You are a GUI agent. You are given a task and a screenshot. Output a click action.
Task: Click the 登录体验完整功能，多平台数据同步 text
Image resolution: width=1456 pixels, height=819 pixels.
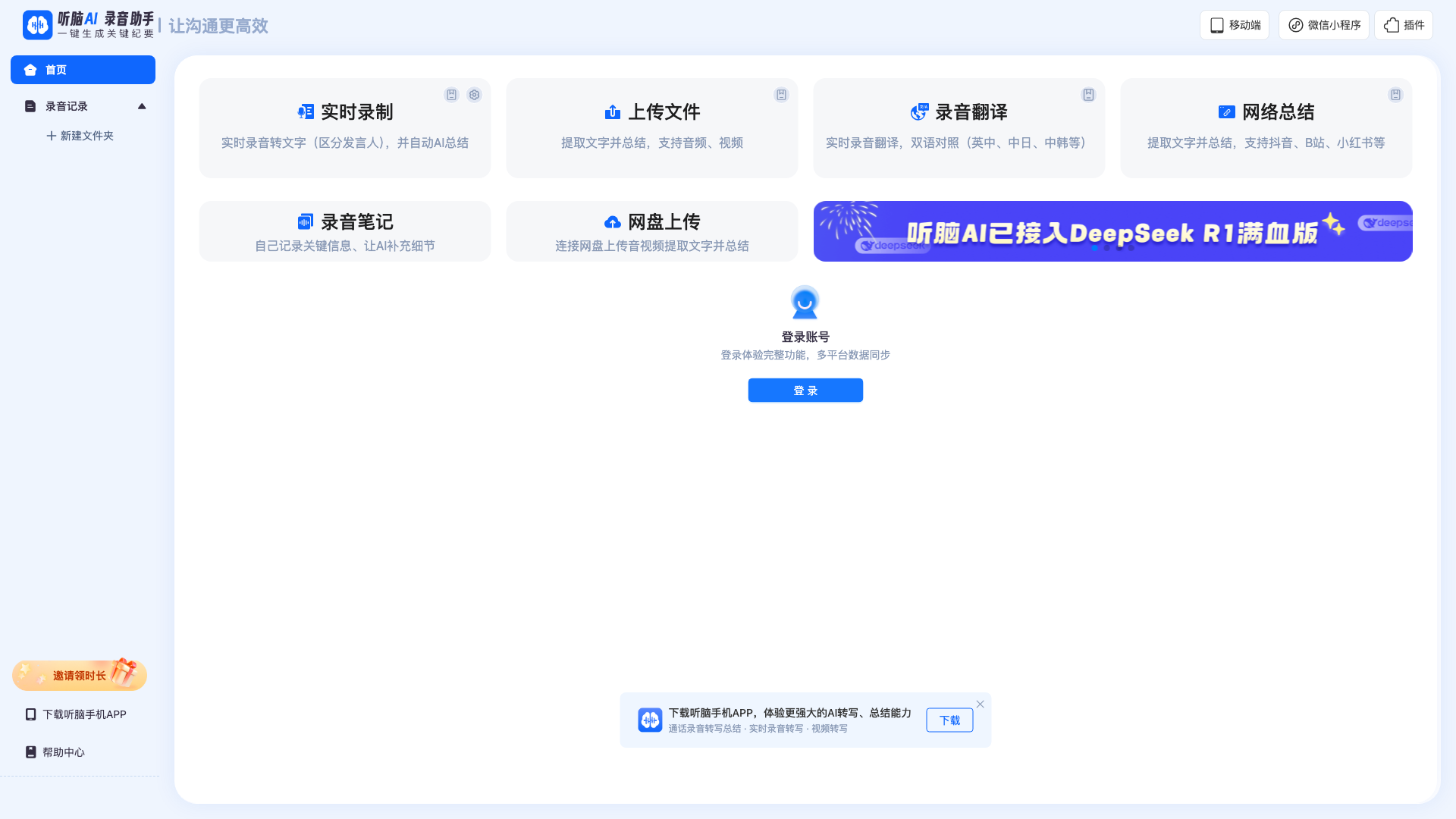[x=805, y=355]
